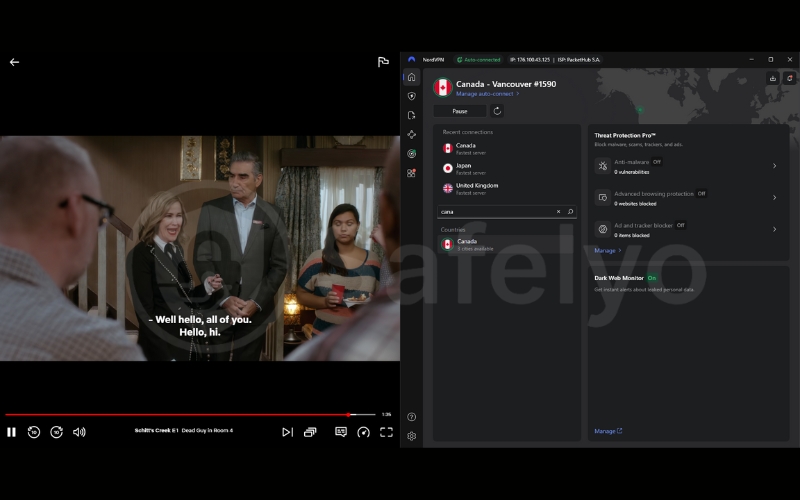Open NordVPN Home sidebar icon

tap(411, 77)
